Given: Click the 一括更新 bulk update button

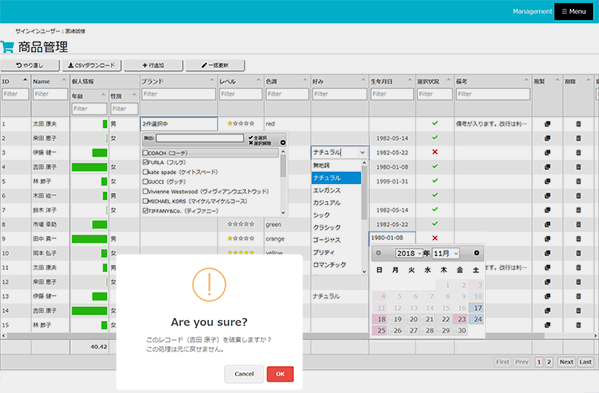Looking at the screenshot, I should (215, 65).
